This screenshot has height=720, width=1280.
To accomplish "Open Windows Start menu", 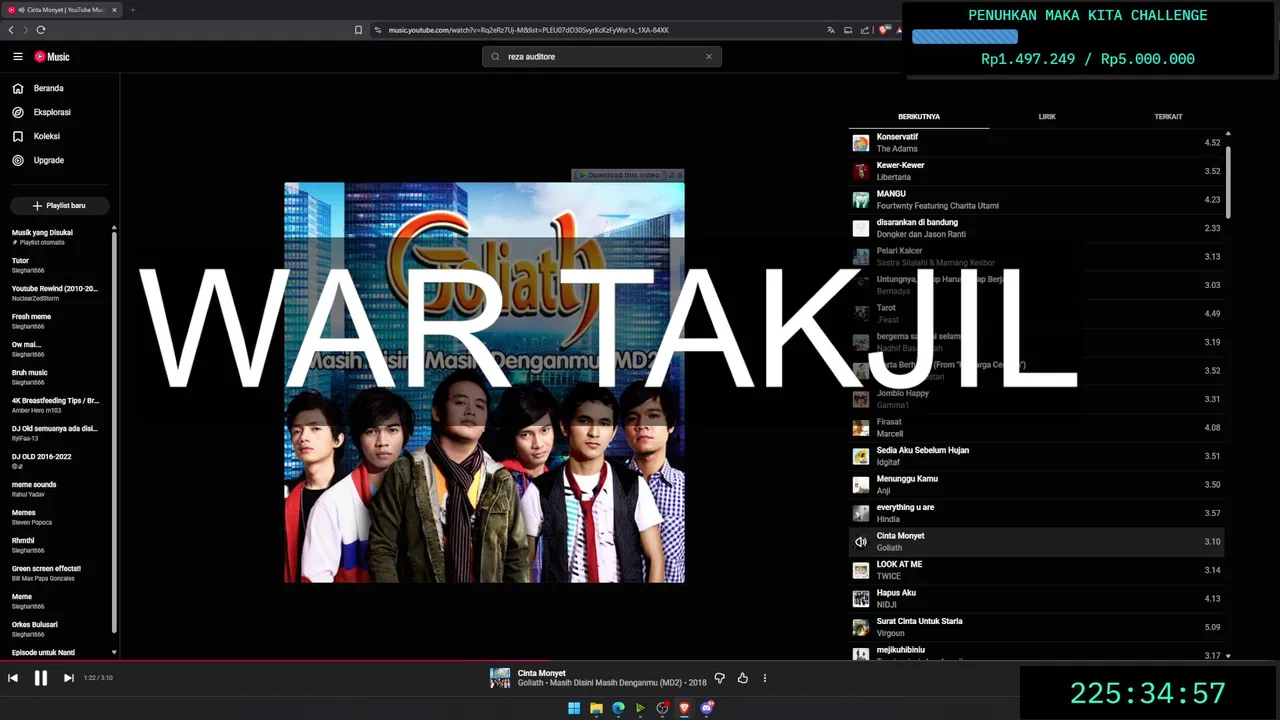I will point(574,708).
